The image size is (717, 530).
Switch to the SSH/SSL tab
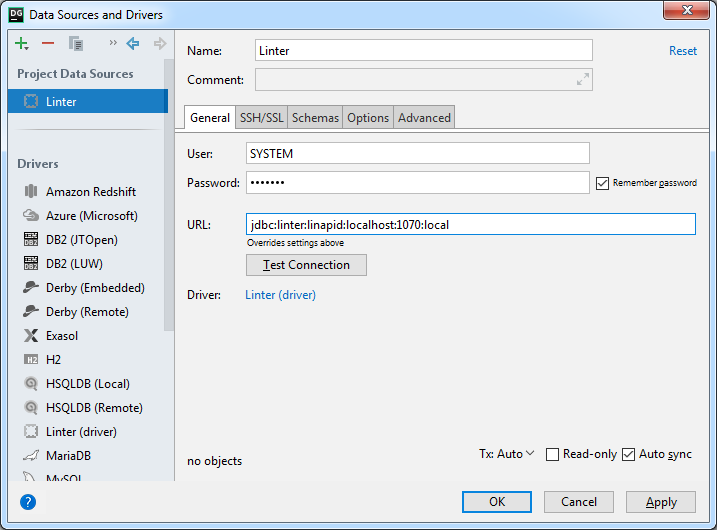tap(261, 118)
